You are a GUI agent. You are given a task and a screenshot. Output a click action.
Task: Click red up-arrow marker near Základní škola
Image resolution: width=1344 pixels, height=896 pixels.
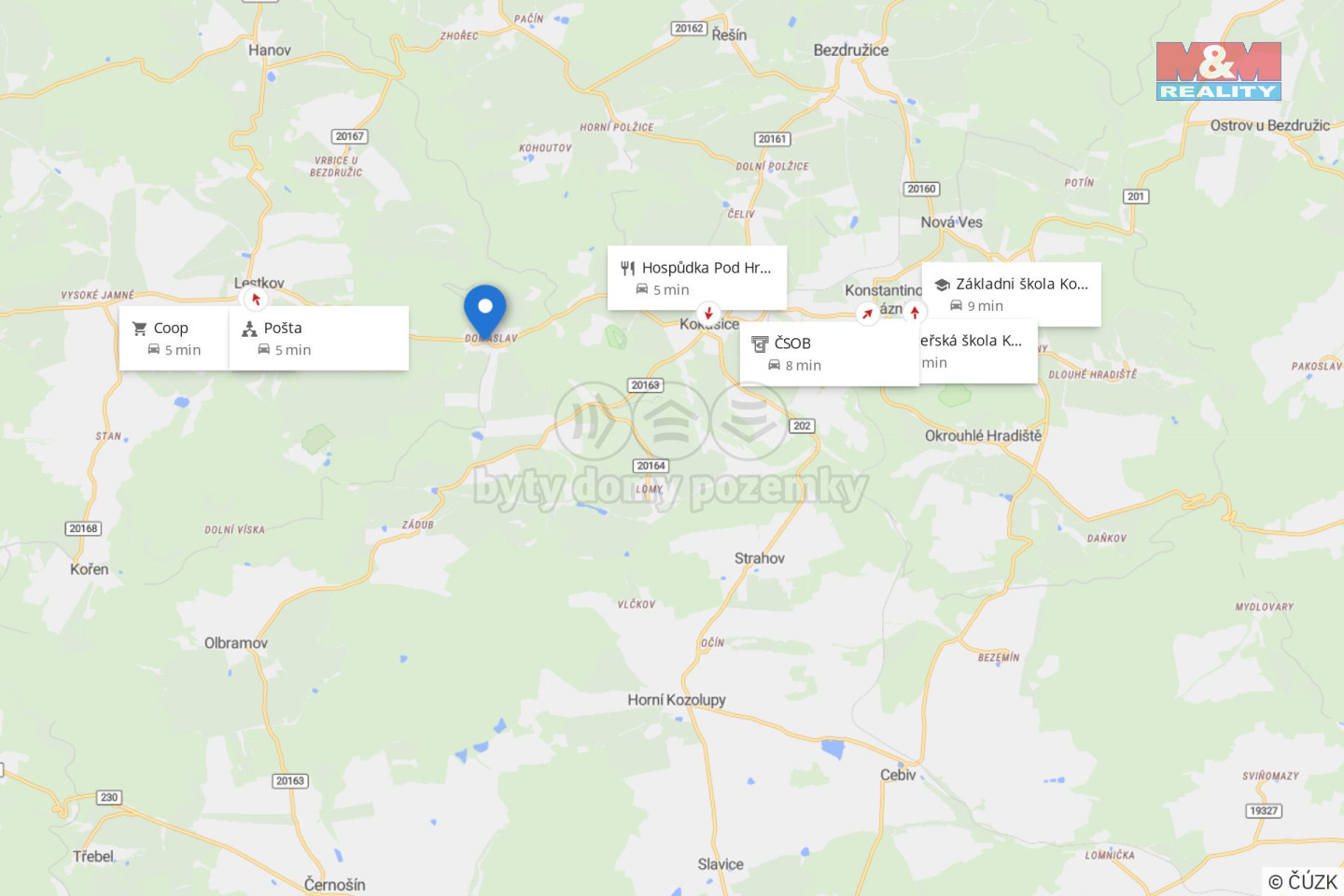(915, 312)
